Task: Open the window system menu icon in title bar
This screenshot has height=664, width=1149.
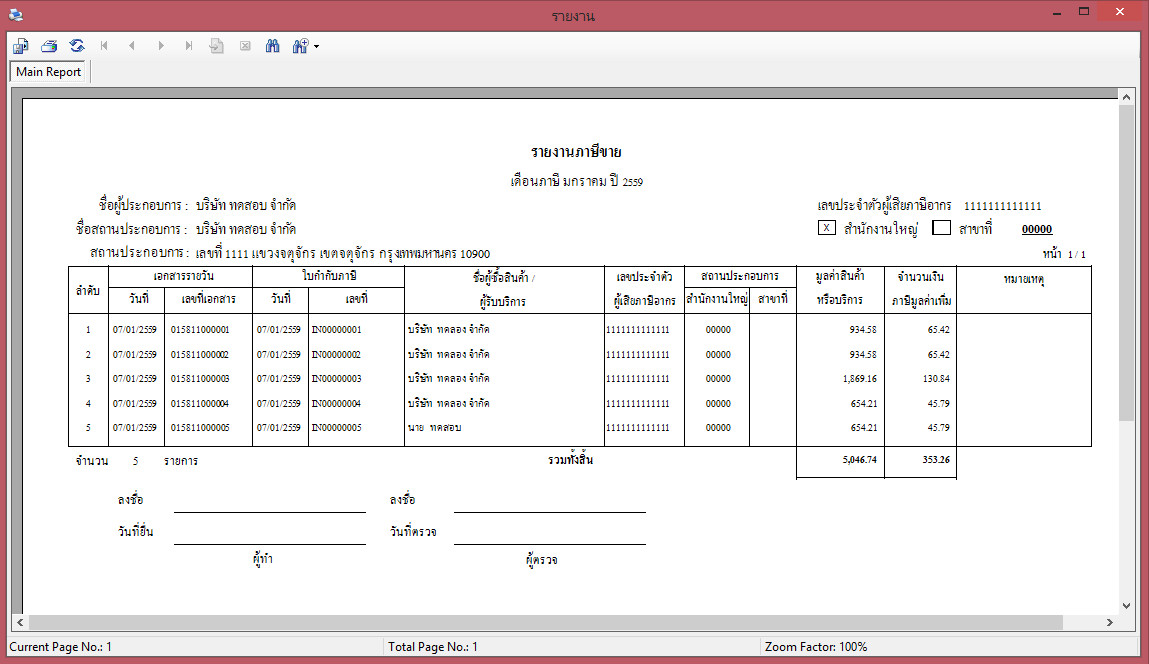Action: (13, 16)
